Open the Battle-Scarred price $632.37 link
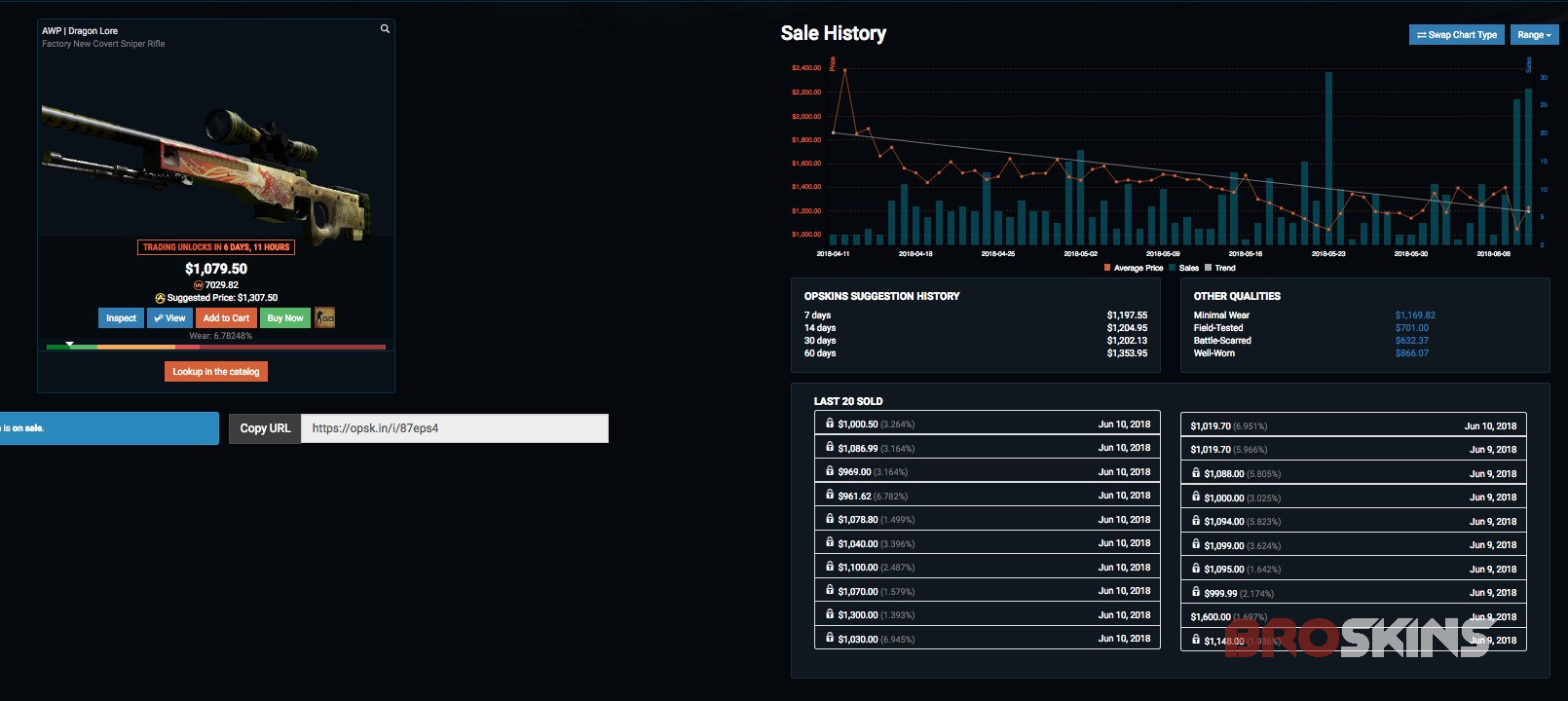This screenshot has height=701, width=1568. point(1411,341)
